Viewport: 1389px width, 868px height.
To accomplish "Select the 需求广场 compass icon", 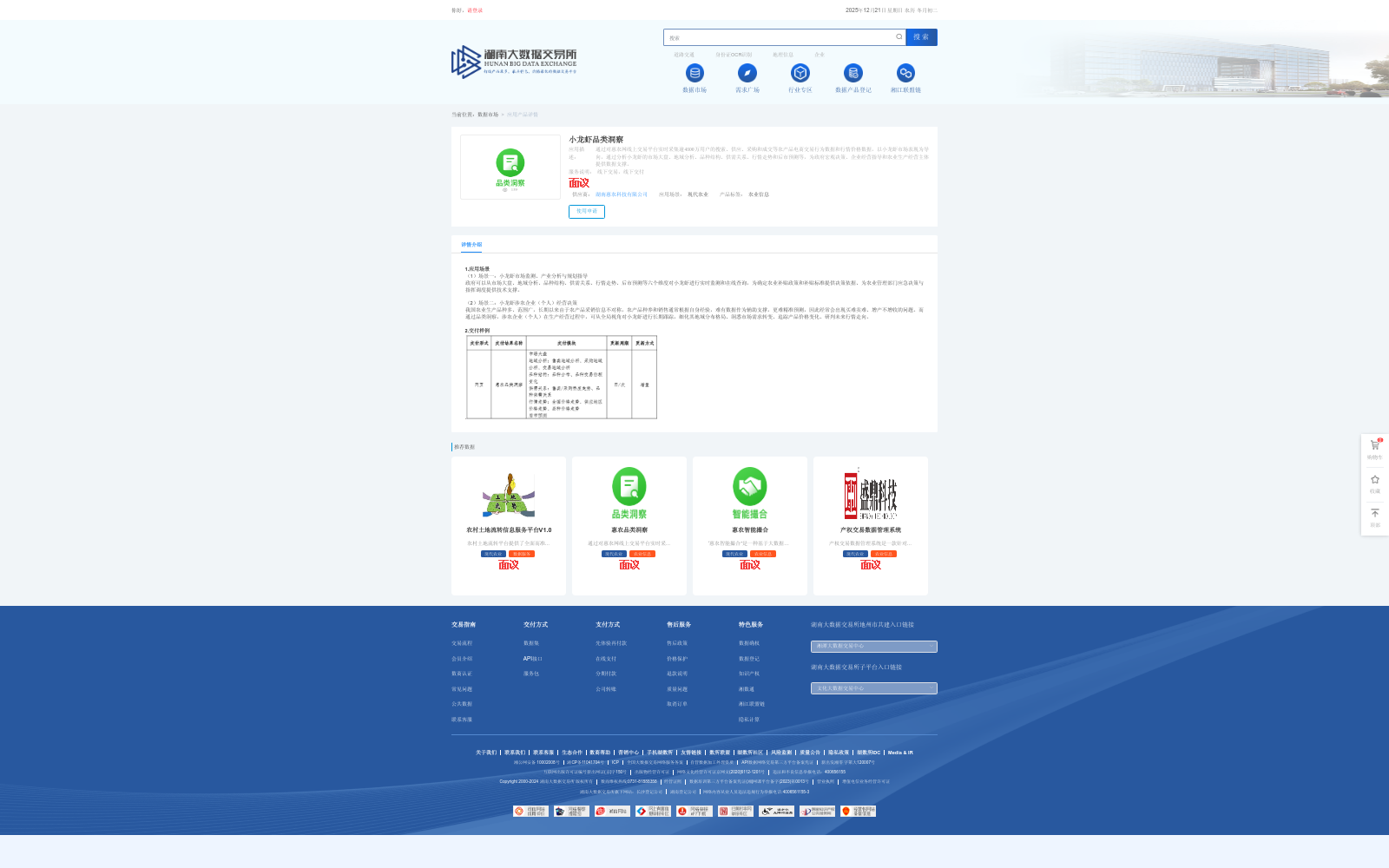I will pyautogui.click(x=747, y=75).
